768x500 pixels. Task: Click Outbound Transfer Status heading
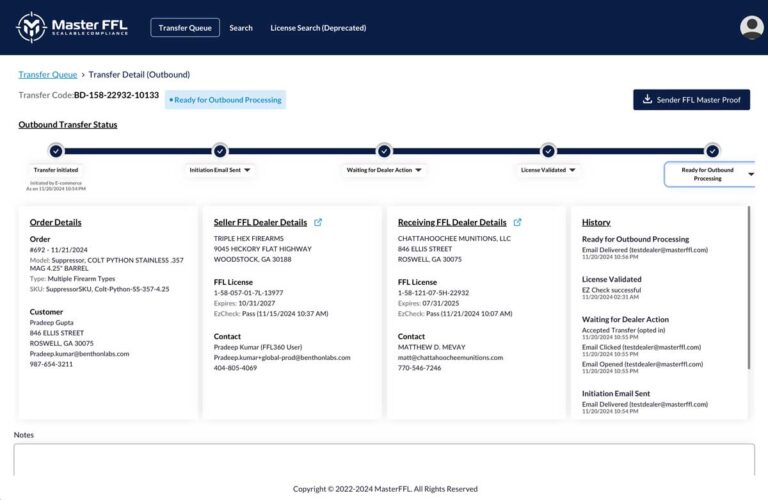pyautogui.click(x=68, y=125)
